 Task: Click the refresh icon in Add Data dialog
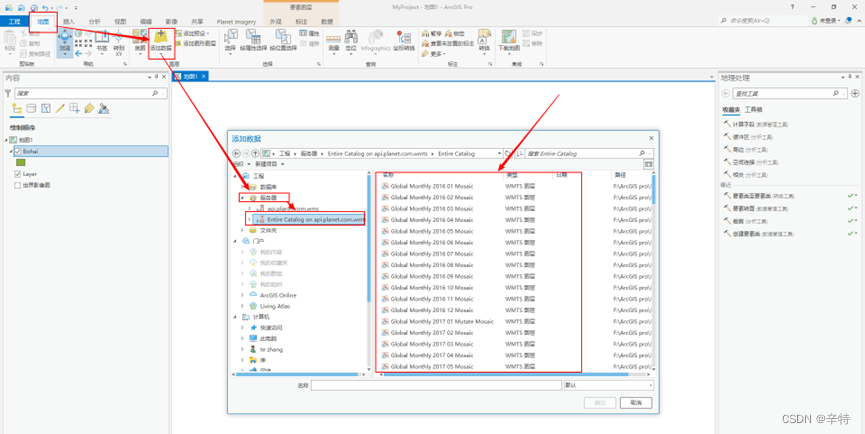pyautogui.click(x=508, y=153)
